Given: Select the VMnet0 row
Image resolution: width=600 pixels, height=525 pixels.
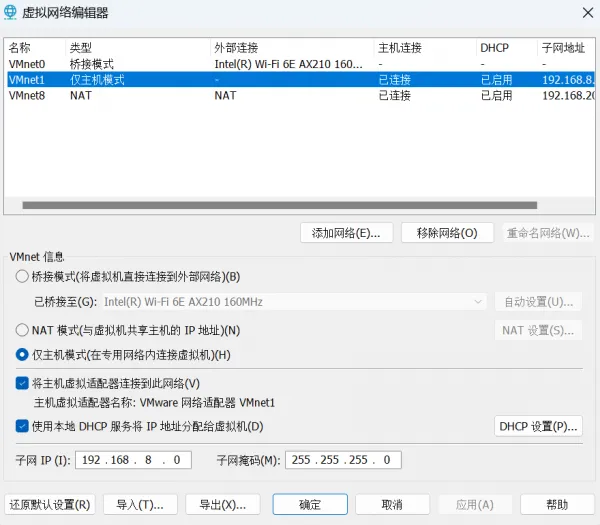Looking at the screenshot, I should pos(300,64).
